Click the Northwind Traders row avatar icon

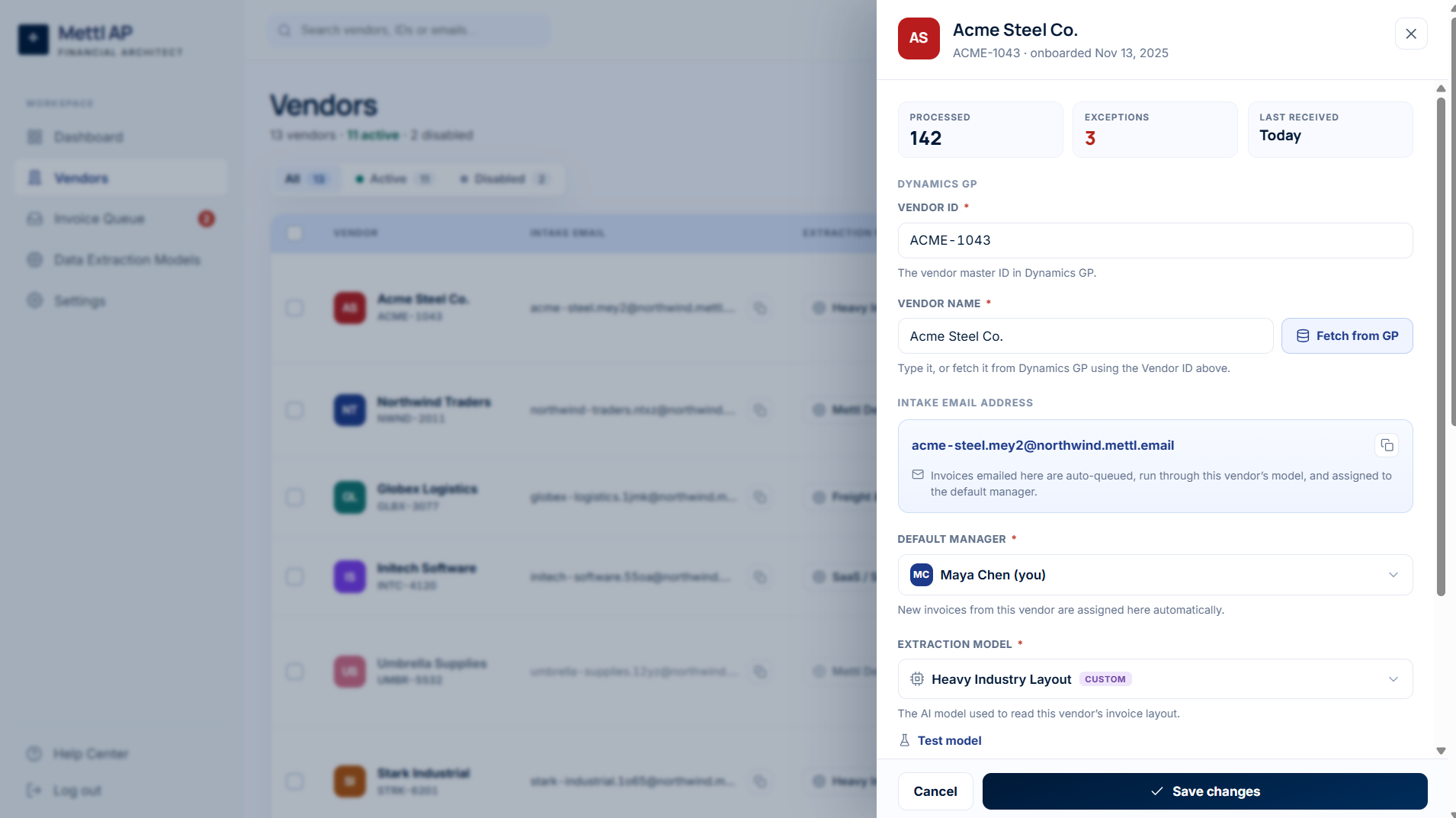pos(350,410)
